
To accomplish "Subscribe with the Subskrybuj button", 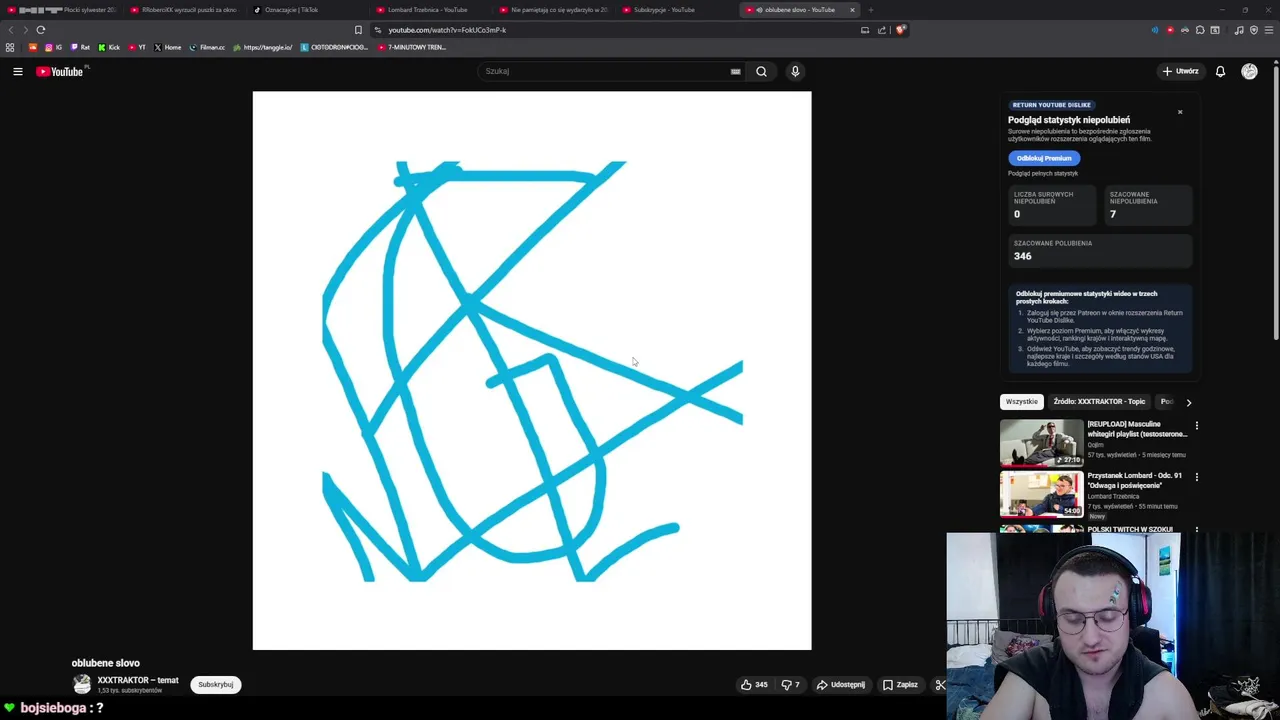I will (x=215, y=685).
